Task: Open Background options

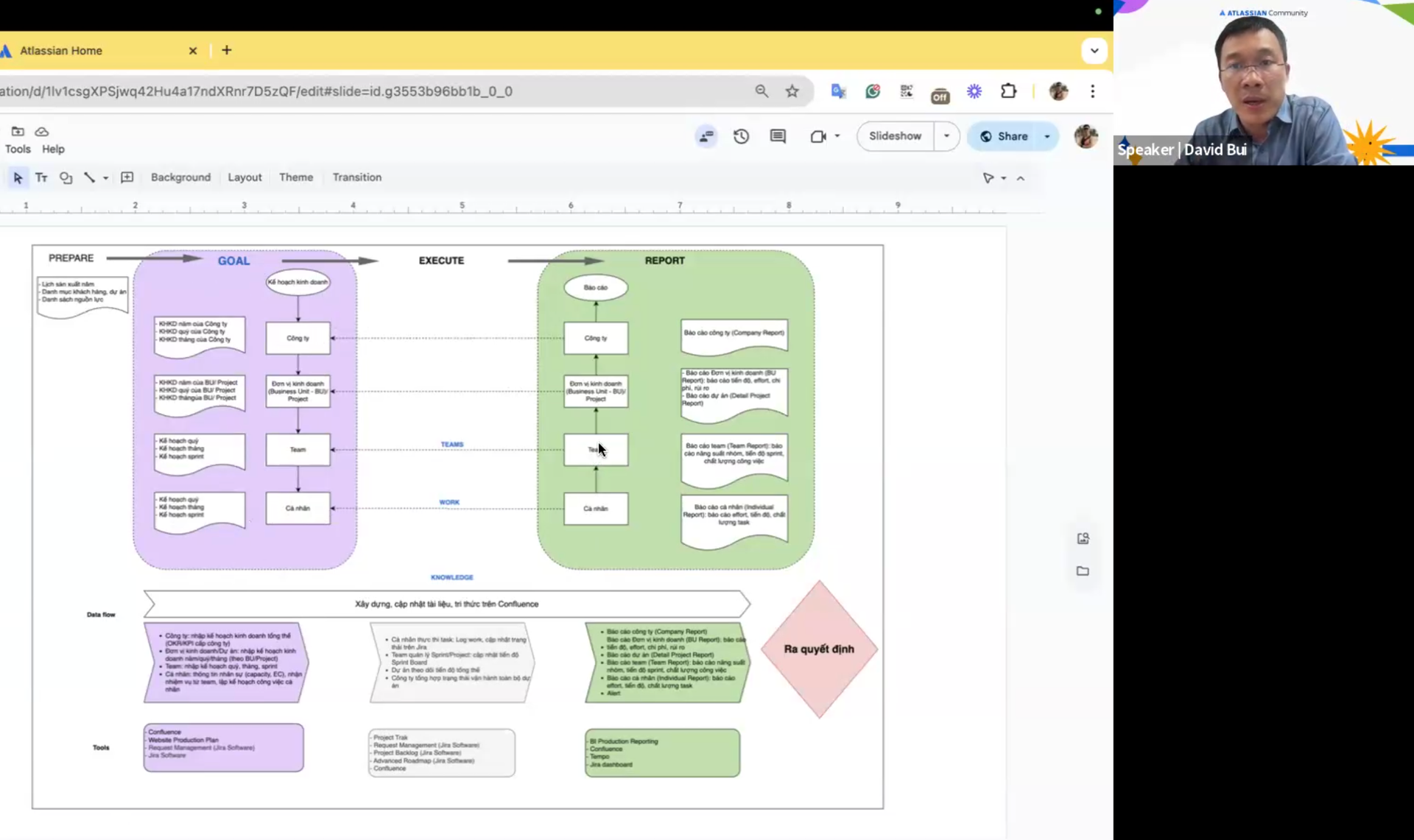Action: 180,177
